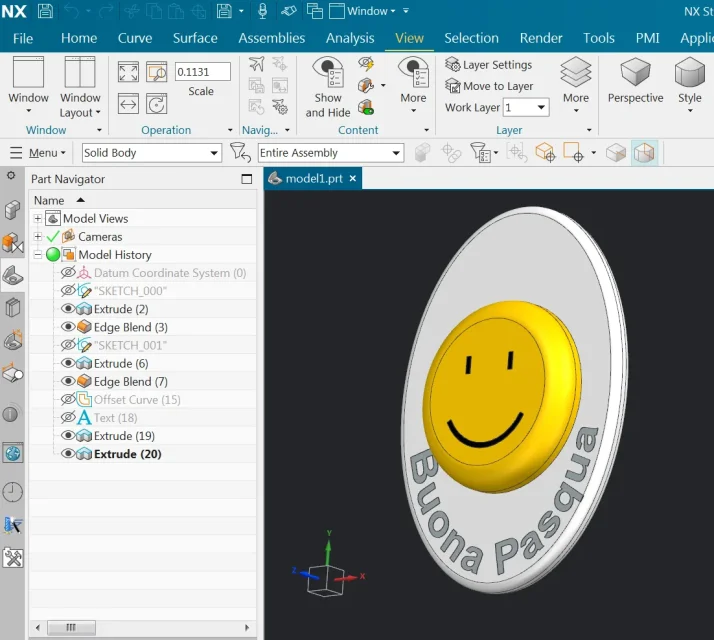Click the Perspective view icon
Viewport: 714px width, 640px height.
coord(635,72)
